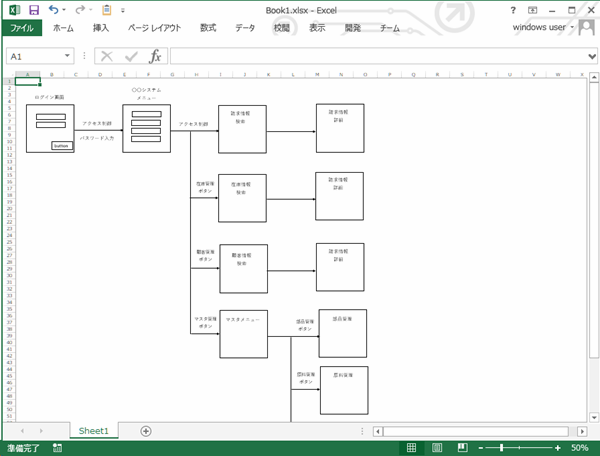Open the ファイル tab
The image size is (600, 456).
[22, 28]
